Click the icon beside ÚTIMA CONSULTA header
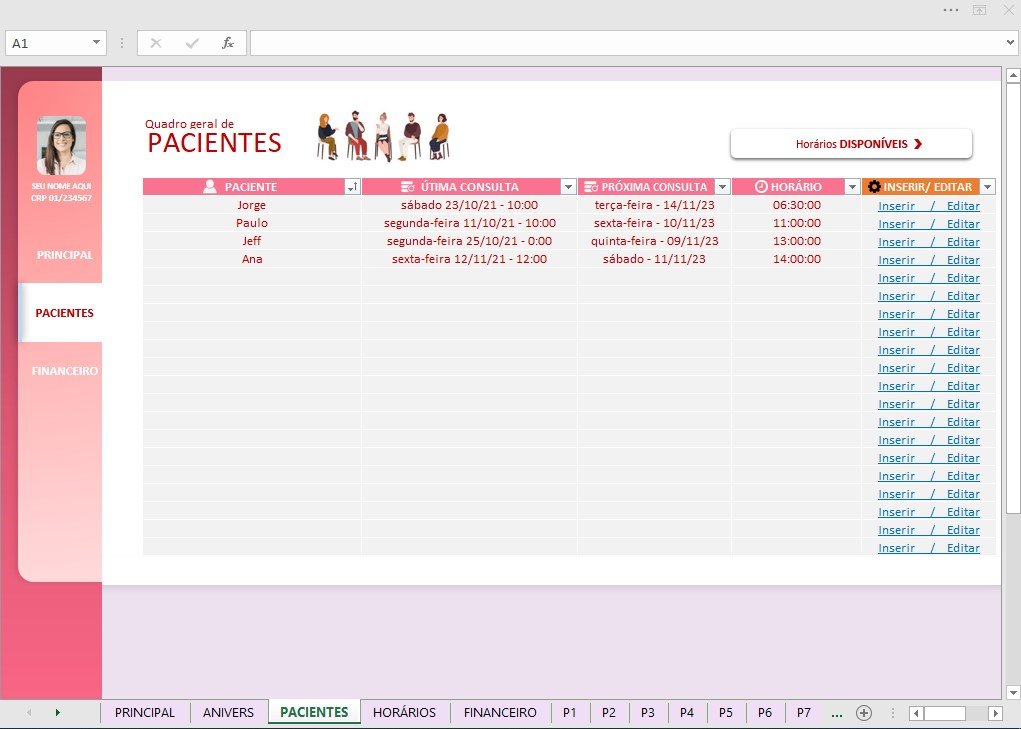Viewport: 1021px width, 729px height. [x=408, y=187]
